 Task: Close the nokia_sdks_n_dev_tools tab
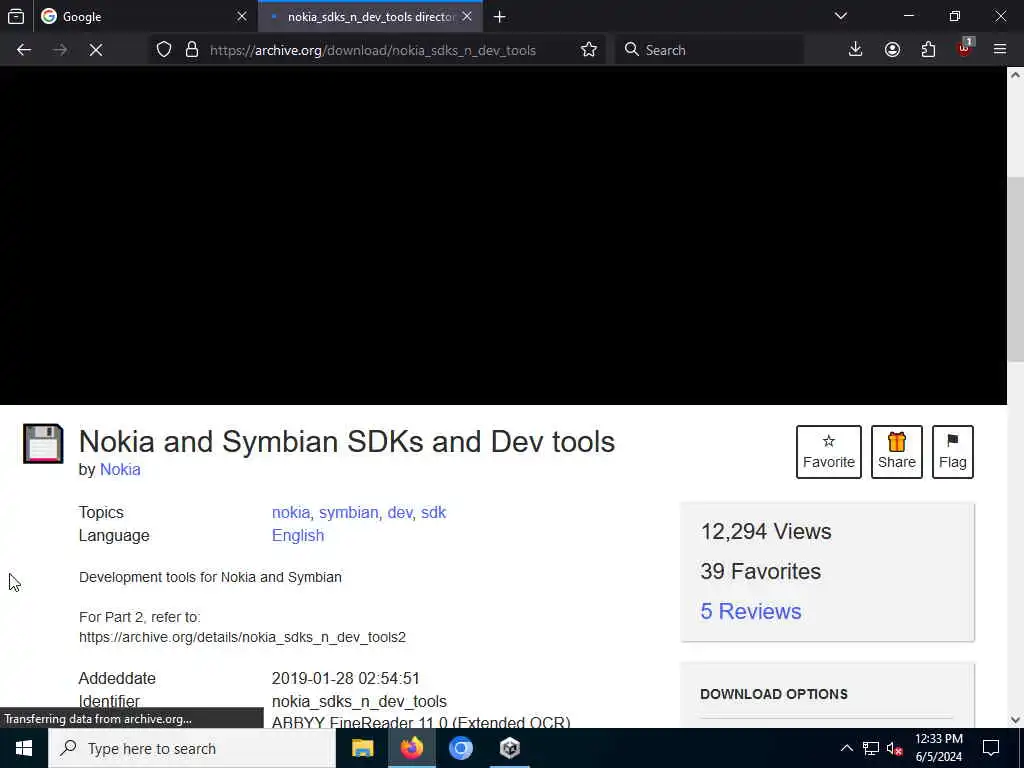click(467, 16)
